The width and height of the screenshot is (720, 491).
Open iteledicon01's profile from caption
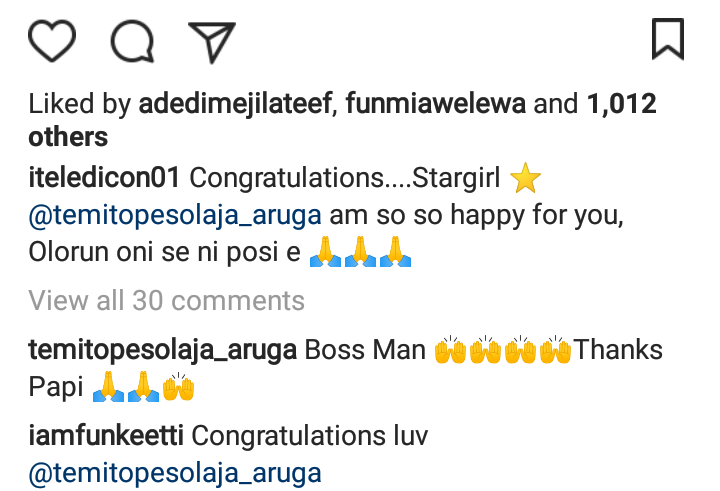pos(104,179)
